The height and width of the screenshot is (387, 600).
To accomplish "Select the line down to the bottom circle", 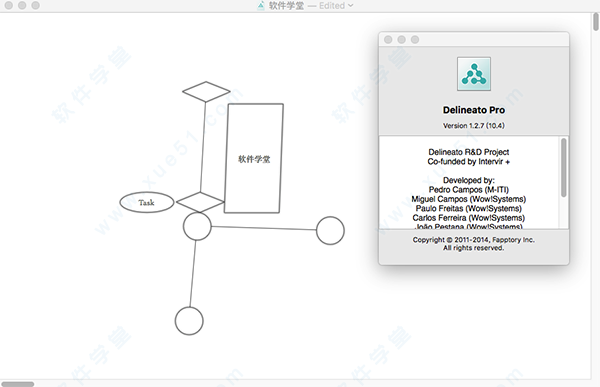I will point(193,274).
